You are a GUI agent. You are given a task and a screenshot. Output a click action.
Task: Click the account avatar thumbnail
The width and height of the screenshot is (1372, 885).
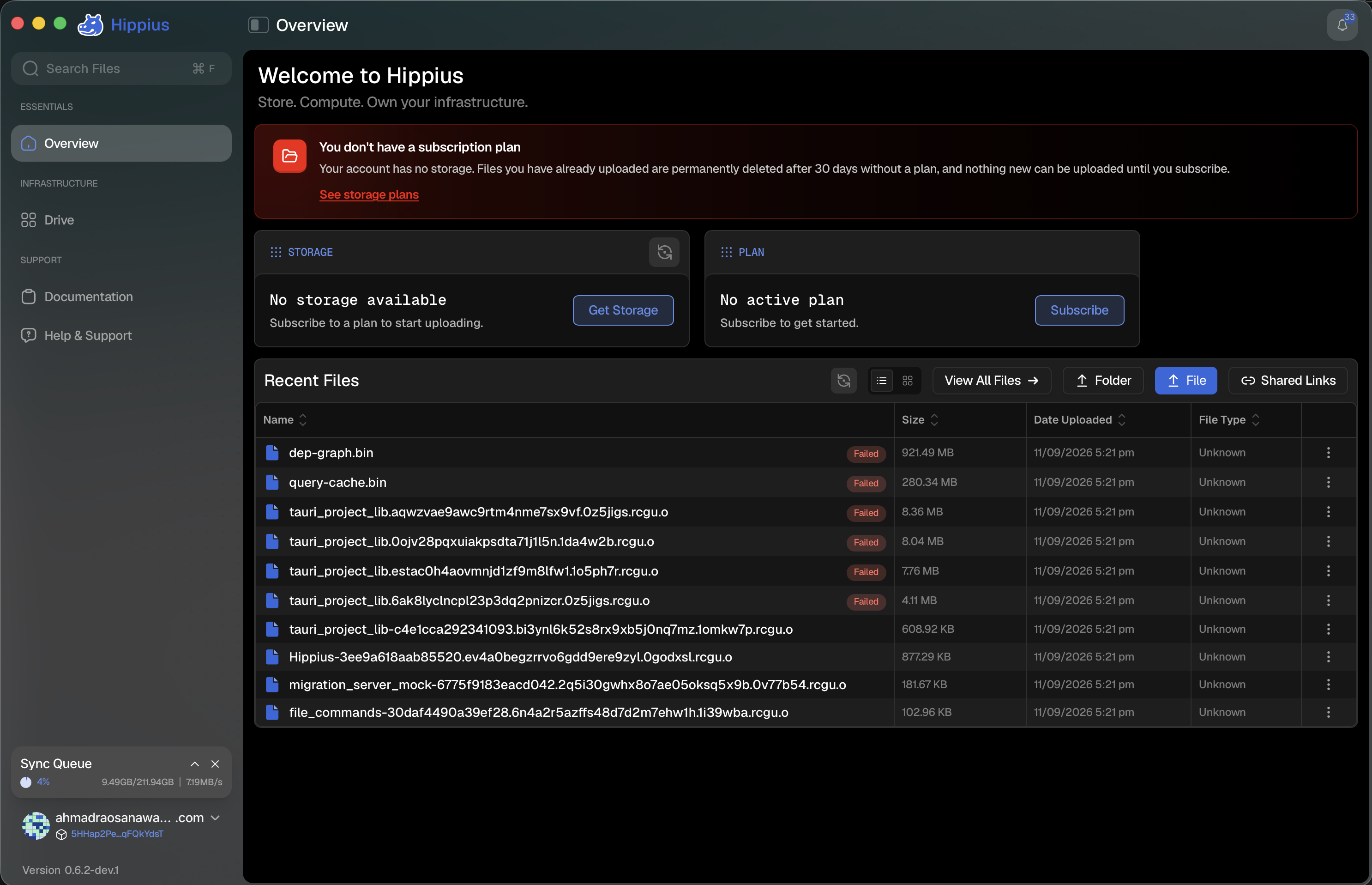(36, 826)
